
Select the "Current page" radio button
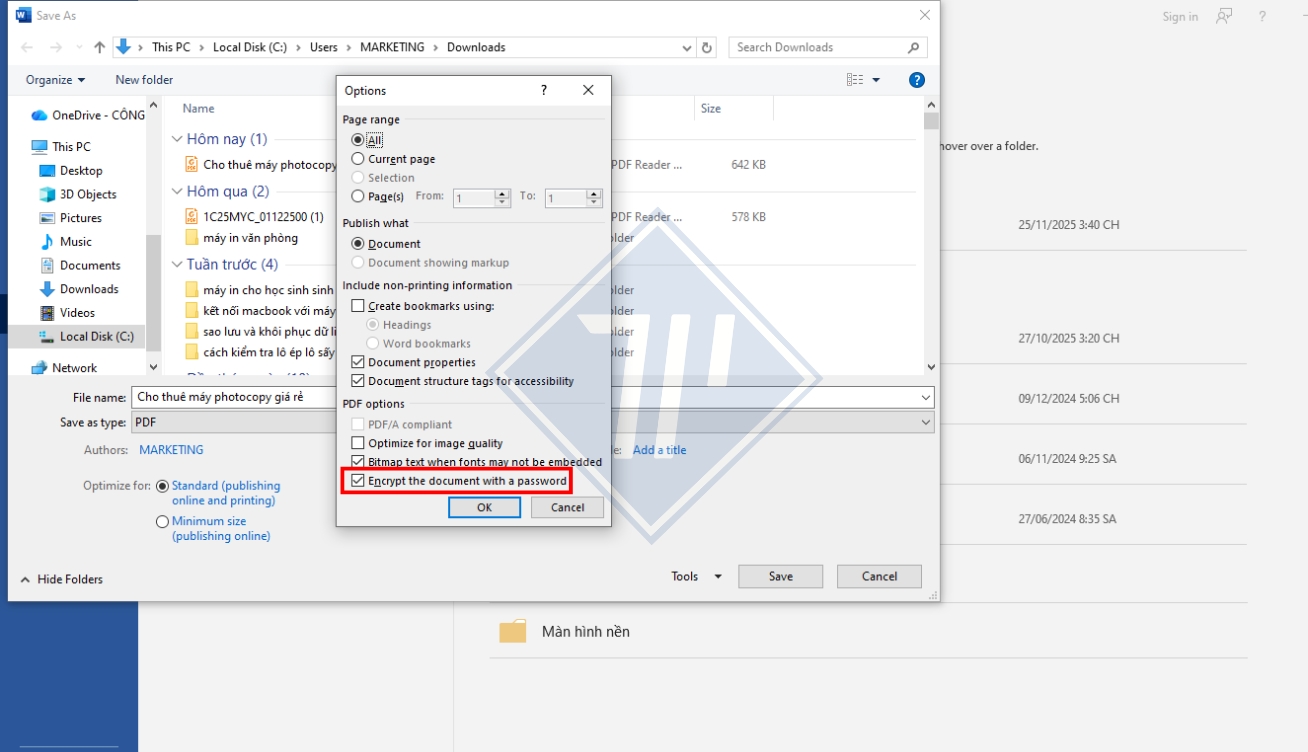click(357, 158)
